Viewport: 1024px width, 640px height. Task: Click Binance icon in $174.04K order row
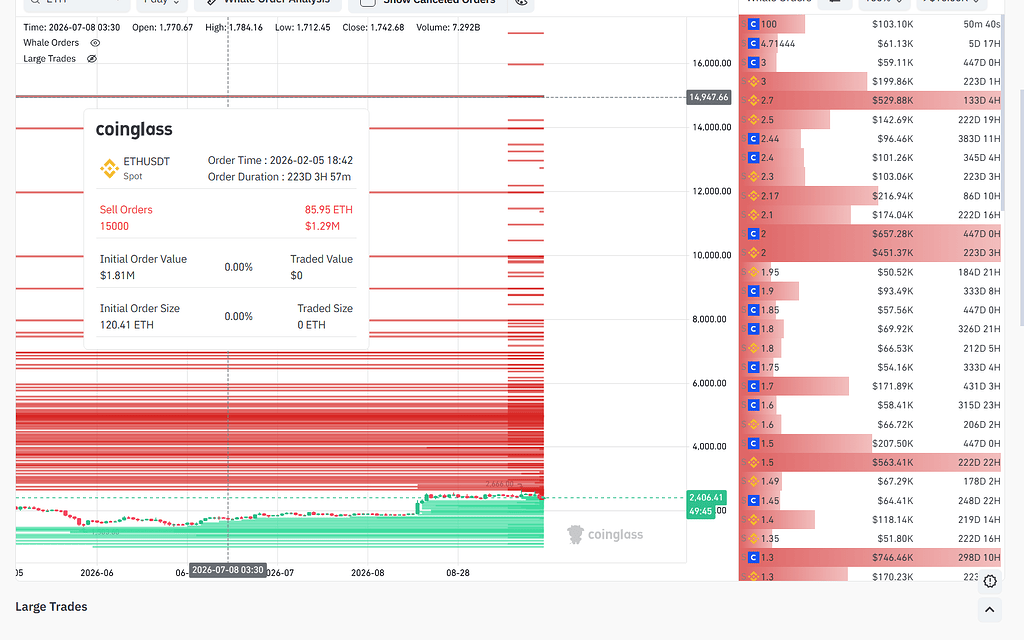coord(753,215)
